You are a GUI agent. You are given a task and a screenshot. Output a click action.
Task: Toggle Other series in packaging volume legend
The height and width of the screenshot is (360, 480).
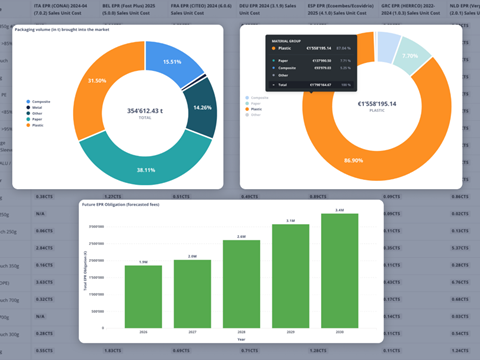(x=34, y=113)
